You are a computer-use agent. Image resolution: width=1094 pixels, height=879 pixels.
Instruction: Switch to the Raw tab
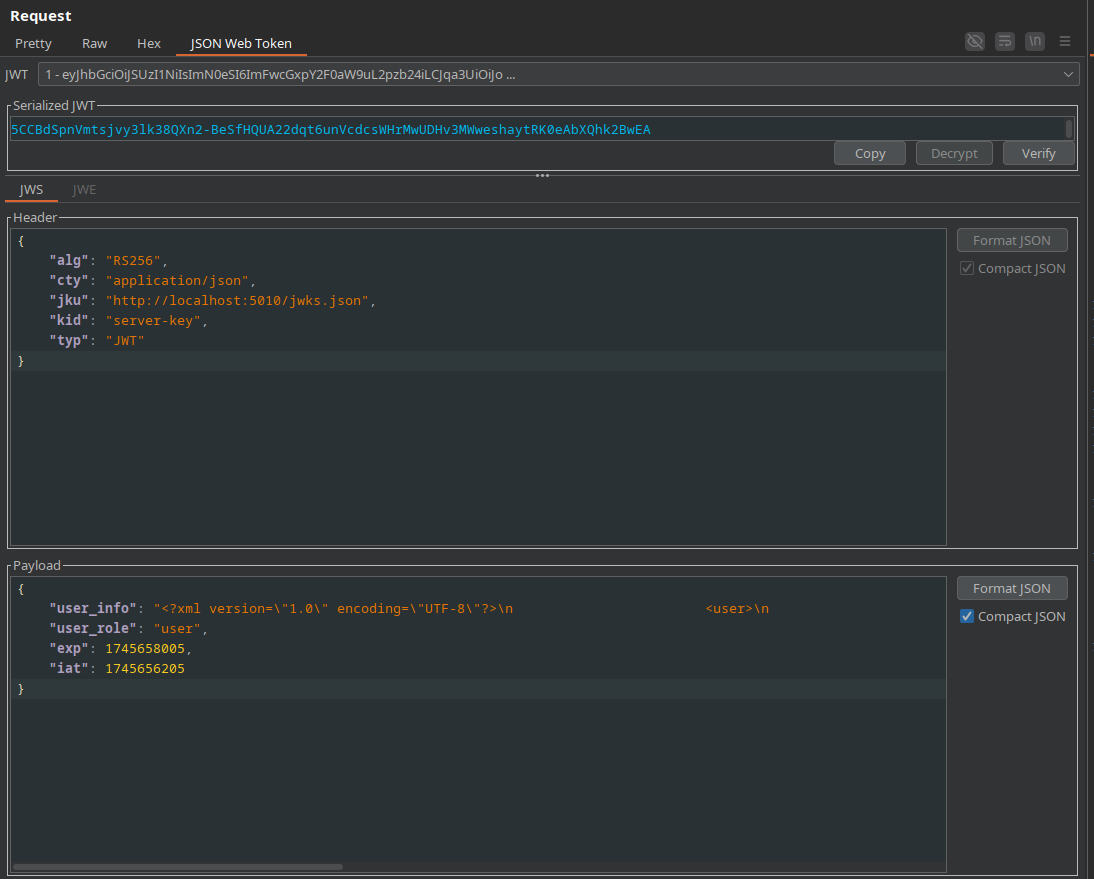click(x=95, y=44)
